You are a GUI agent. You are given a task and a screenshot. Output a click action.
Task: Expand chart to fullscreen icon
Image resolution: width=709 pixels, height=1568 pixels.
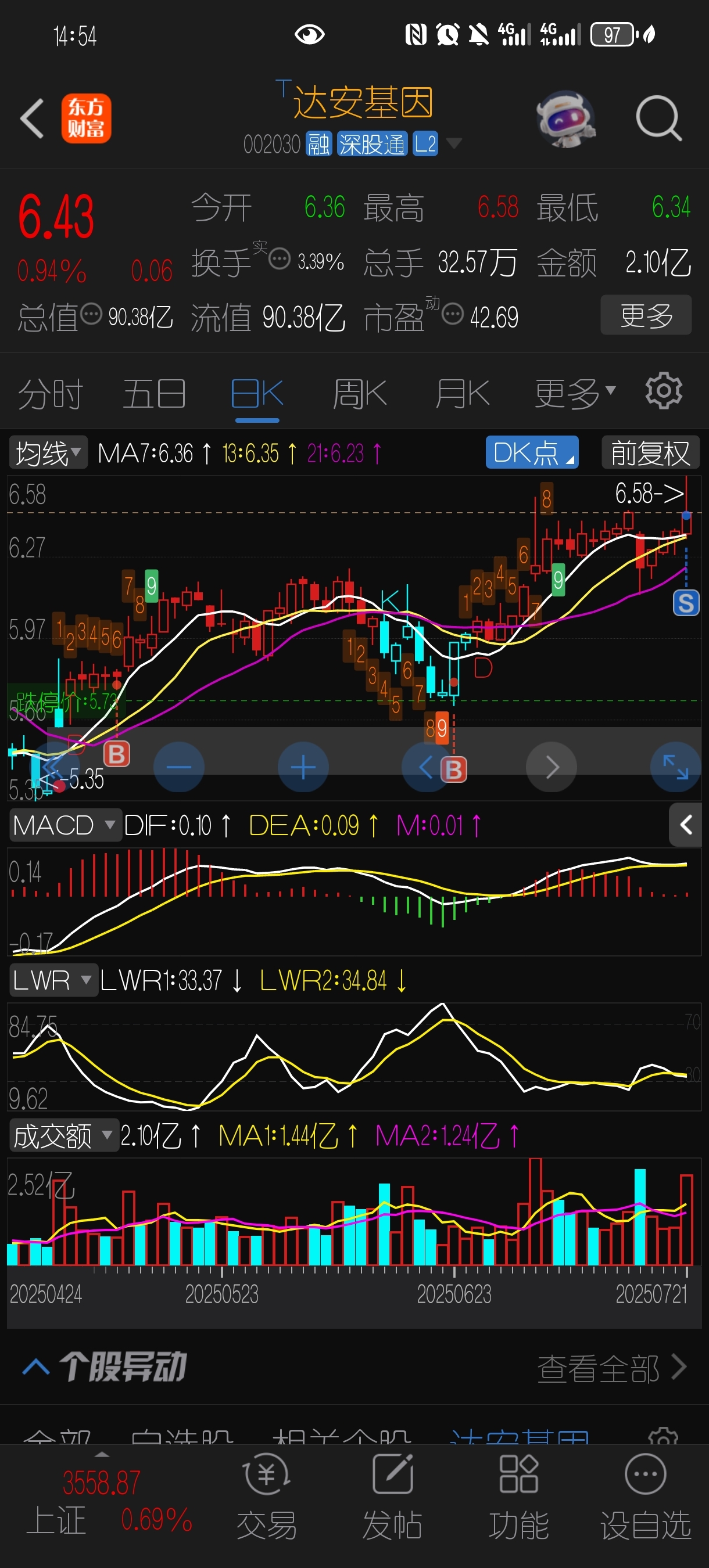click(675, 767)
